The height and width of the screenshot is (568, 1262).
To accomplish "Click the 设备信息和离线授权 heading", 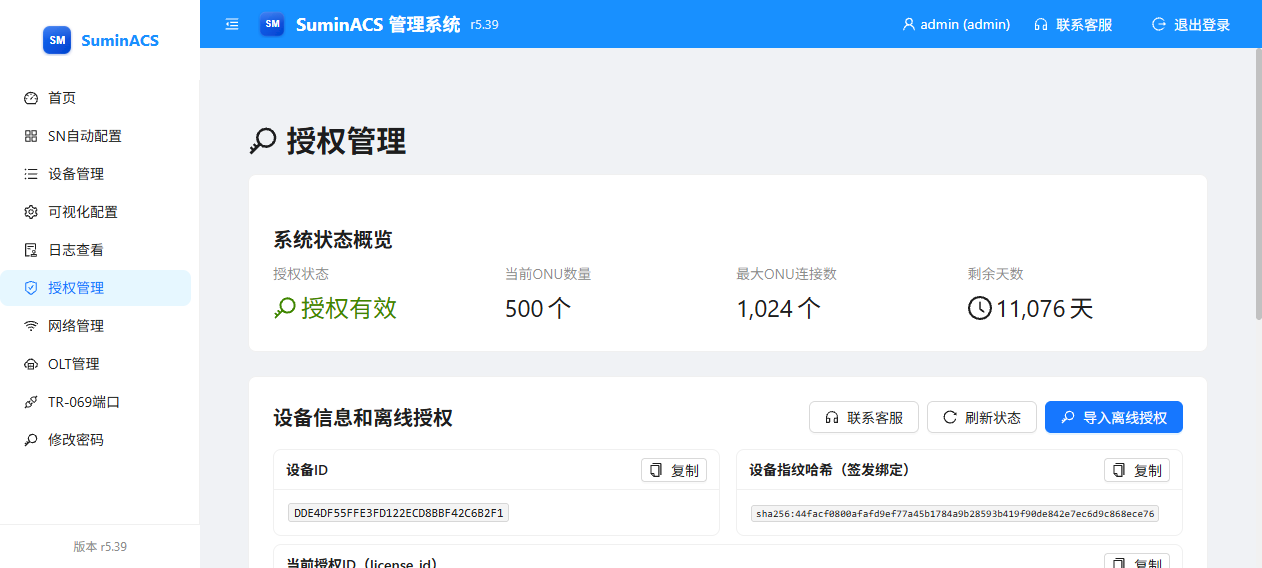I will (363, 418).
